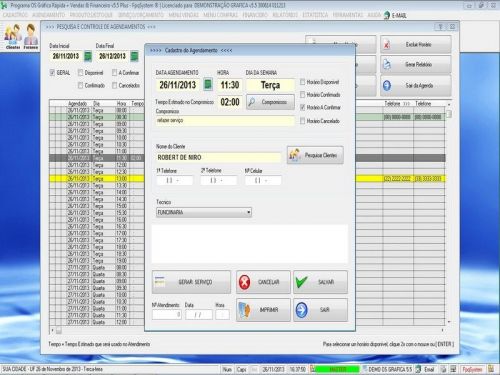Open calendar icon beside Data Final

(134, 56)
